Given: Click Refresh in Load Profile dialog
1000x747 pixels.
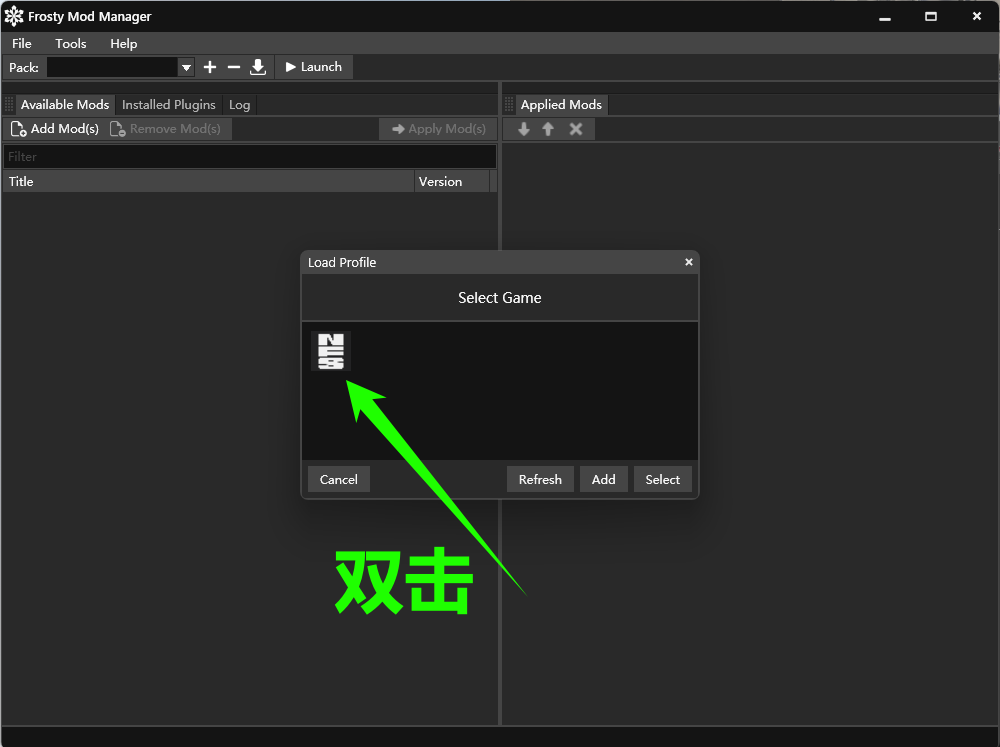Looking at the screenshot, I should (x=540, y=480).
